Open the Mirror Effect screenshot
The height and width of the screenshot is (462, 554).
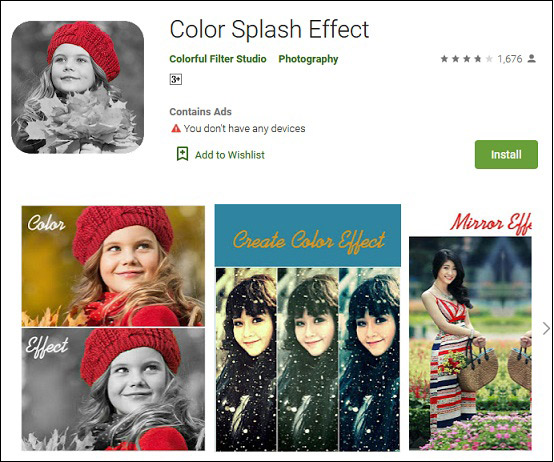(470, 331)
